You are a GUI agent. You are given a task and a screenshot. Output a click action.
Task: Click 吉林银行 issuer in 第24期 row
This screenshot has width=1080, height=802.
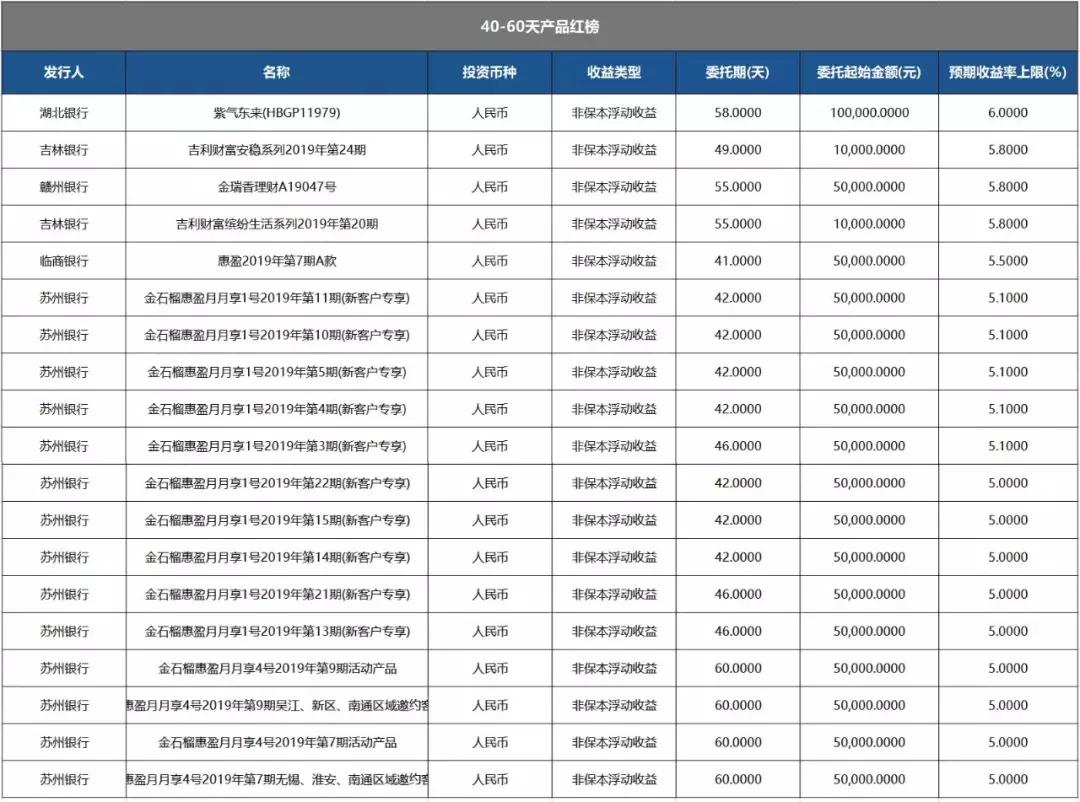click(x=64, y=150)
